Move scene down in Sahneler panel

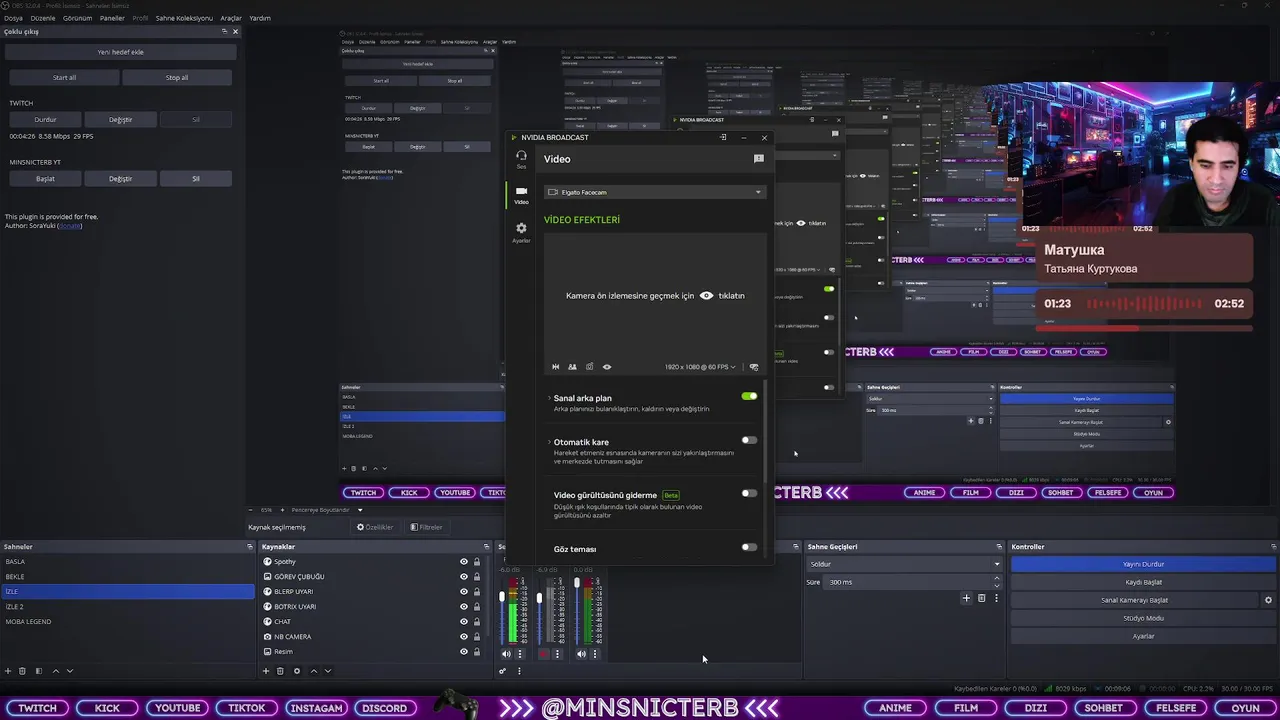click(69, 671)
